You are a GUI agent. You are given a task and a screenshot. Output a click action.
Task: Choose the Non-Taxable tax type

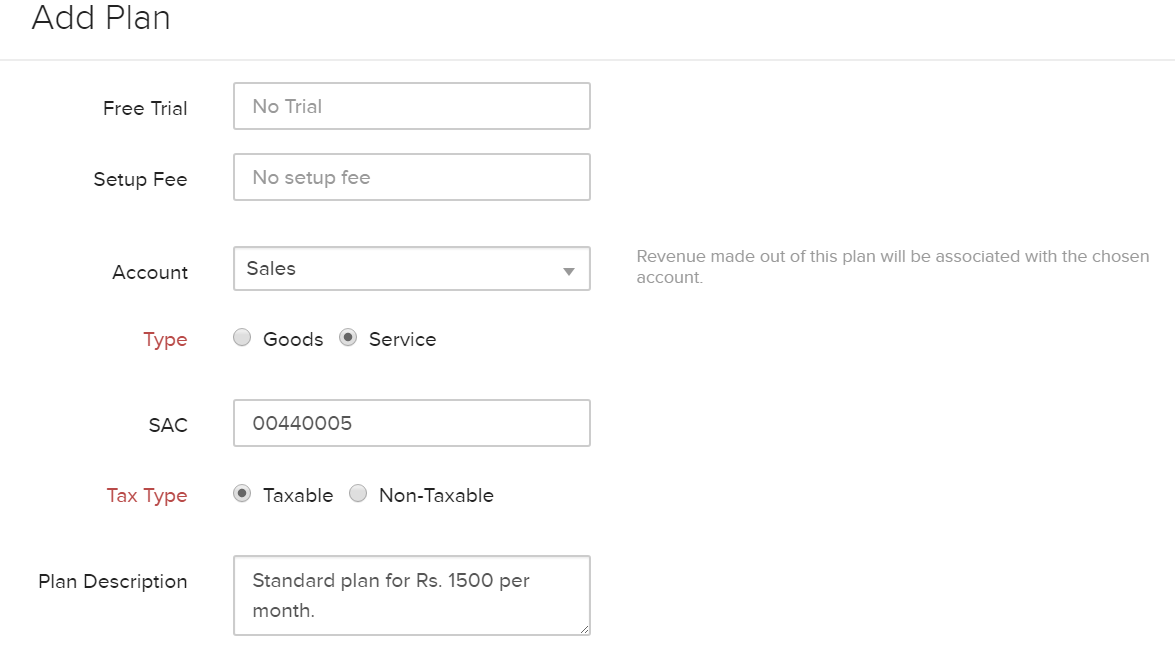tap(358, 494)
